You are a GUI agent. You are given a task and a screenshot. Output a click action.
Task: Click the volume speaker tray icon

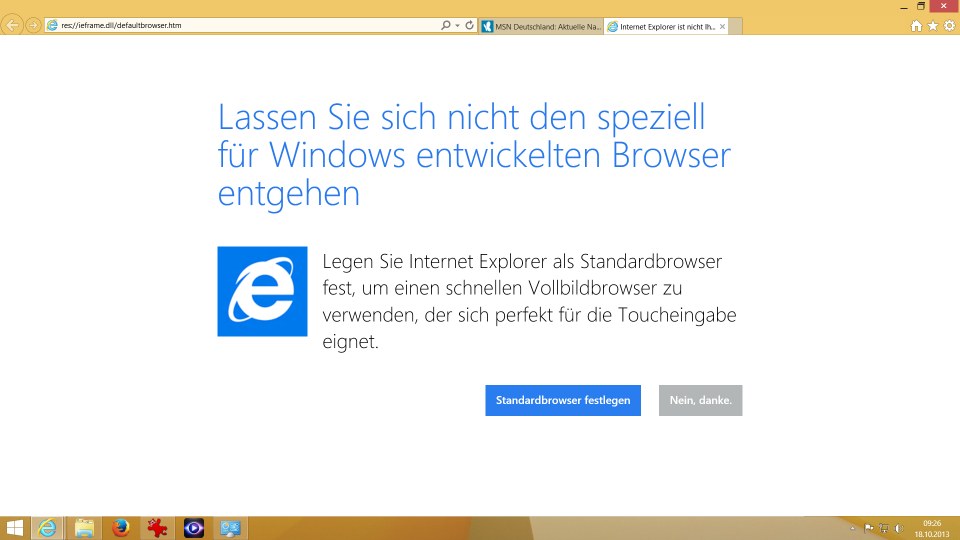(899, 528)
